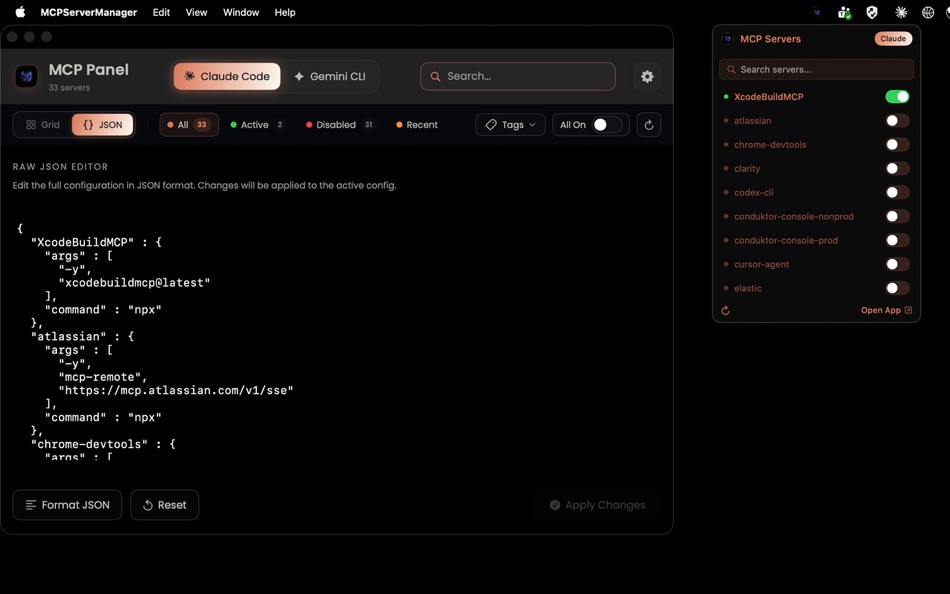Focus the main Search field

[518, 76]
